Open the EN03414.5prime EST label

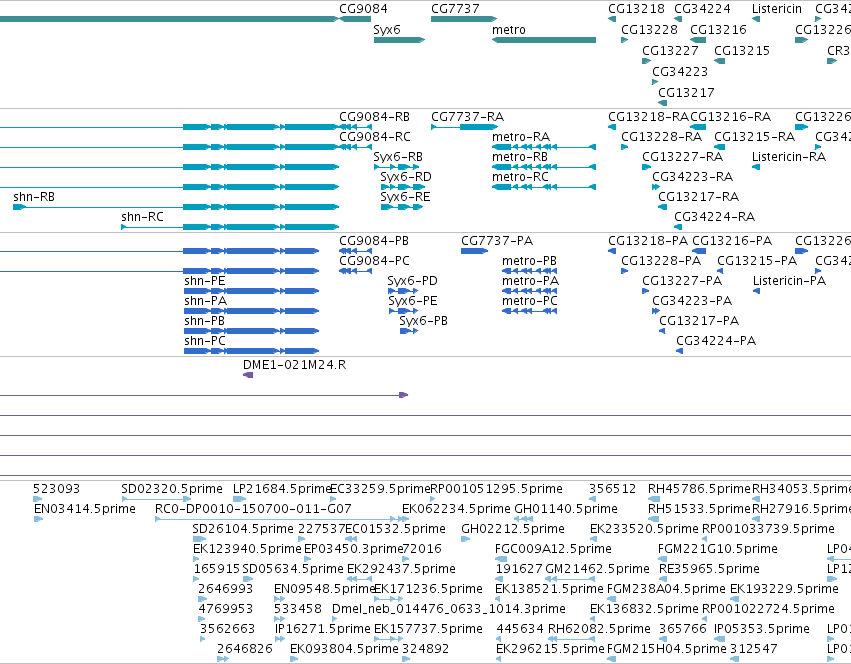85,509
